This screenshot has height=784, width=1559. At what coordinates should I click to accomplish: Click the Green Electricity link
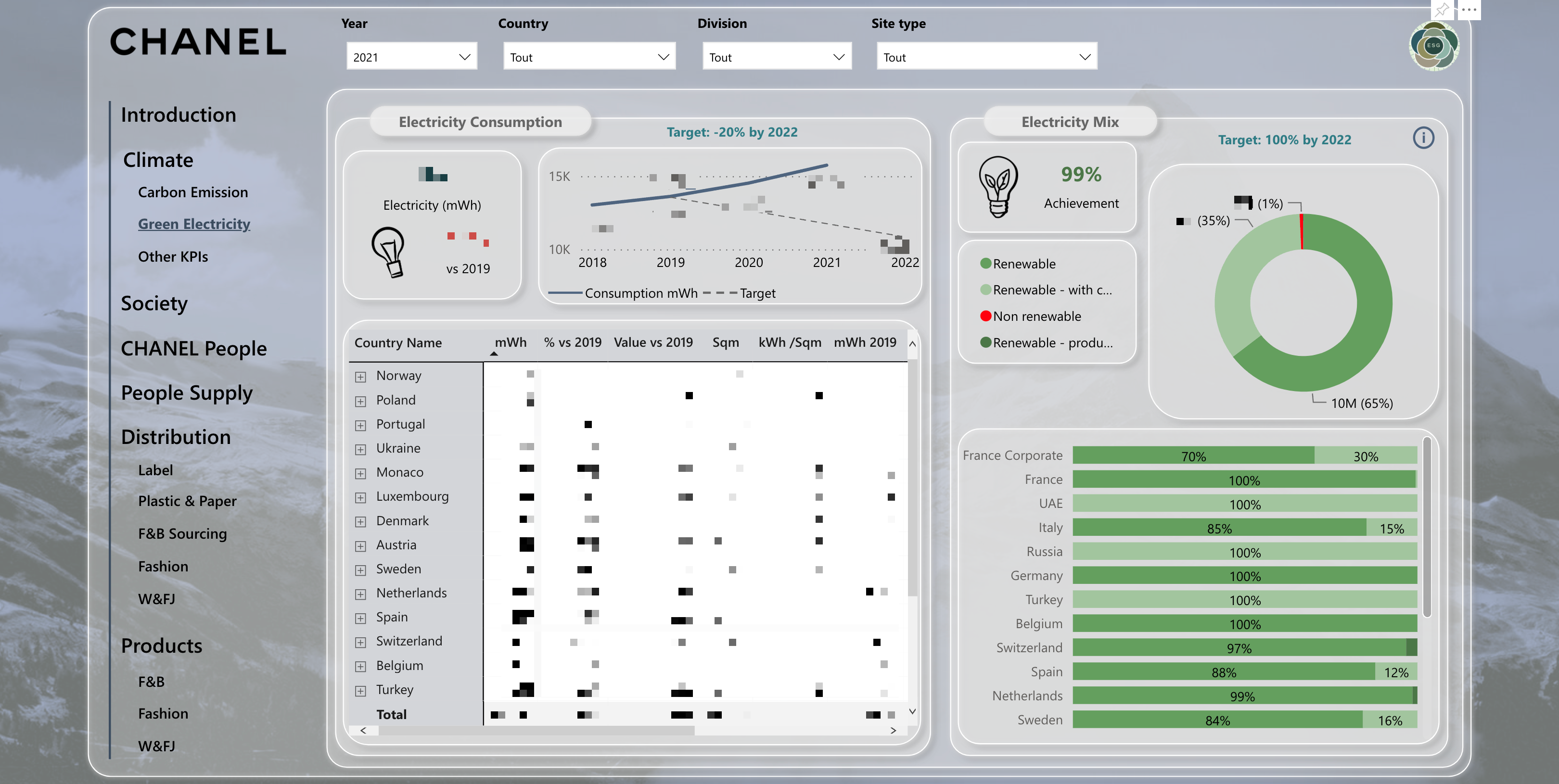pyautogui.click(x=193, y=225)
